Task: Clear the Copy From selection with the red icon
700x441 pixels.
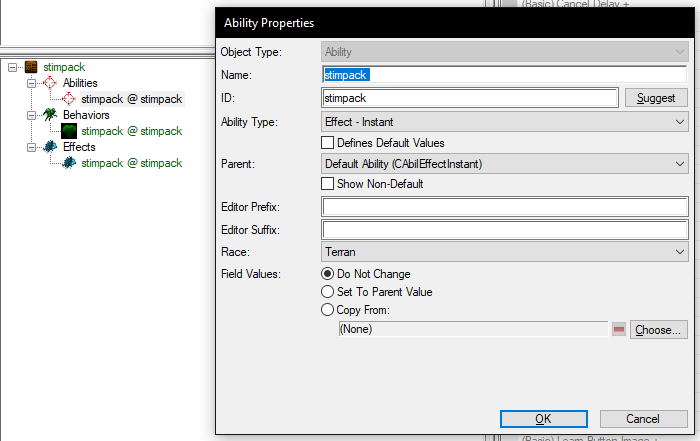Action: (619, 329)
